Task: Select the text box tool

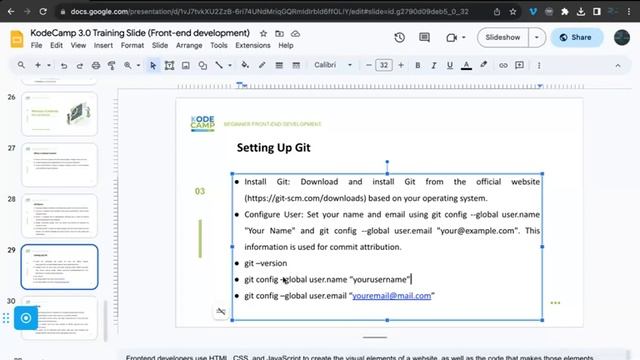Action: point(169,65)
